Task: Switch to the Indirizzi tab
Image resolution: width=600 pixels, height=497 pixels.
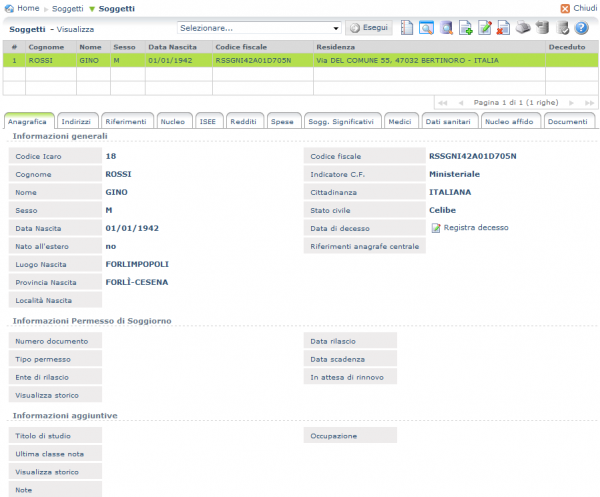Action: [x=76, y=122]
